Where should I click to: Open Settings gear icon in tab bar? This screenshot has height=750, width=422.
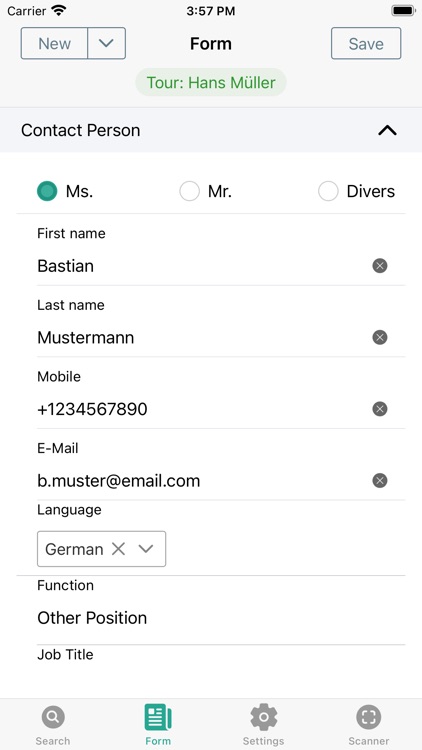pyautogui.click(x=264, y=717)
